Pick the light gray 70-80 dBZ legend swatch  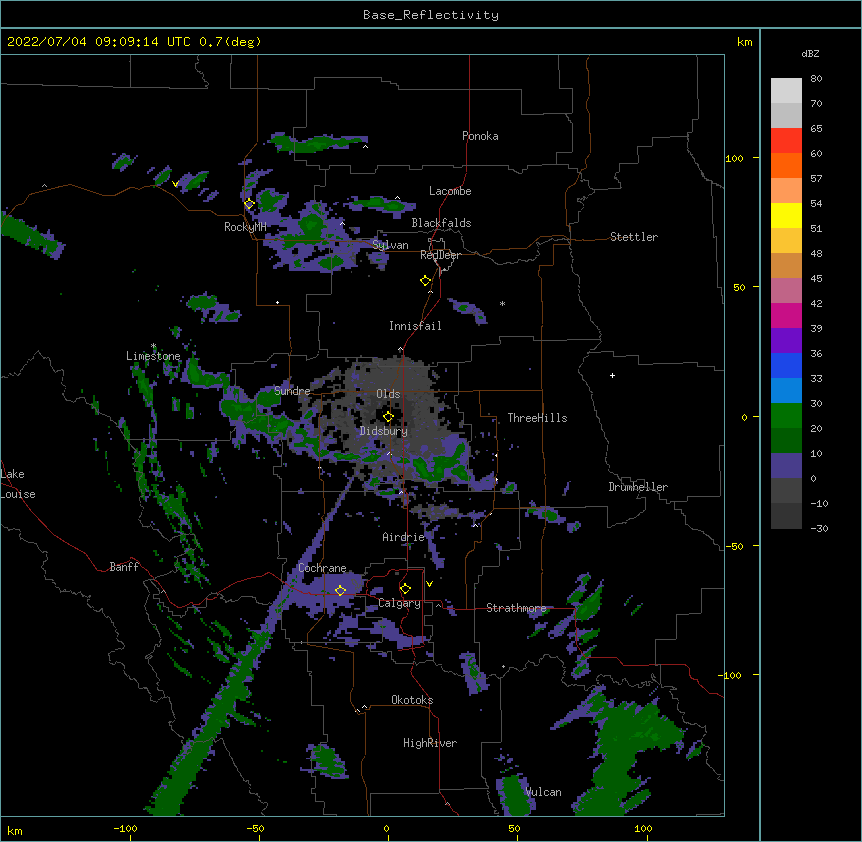786,91
